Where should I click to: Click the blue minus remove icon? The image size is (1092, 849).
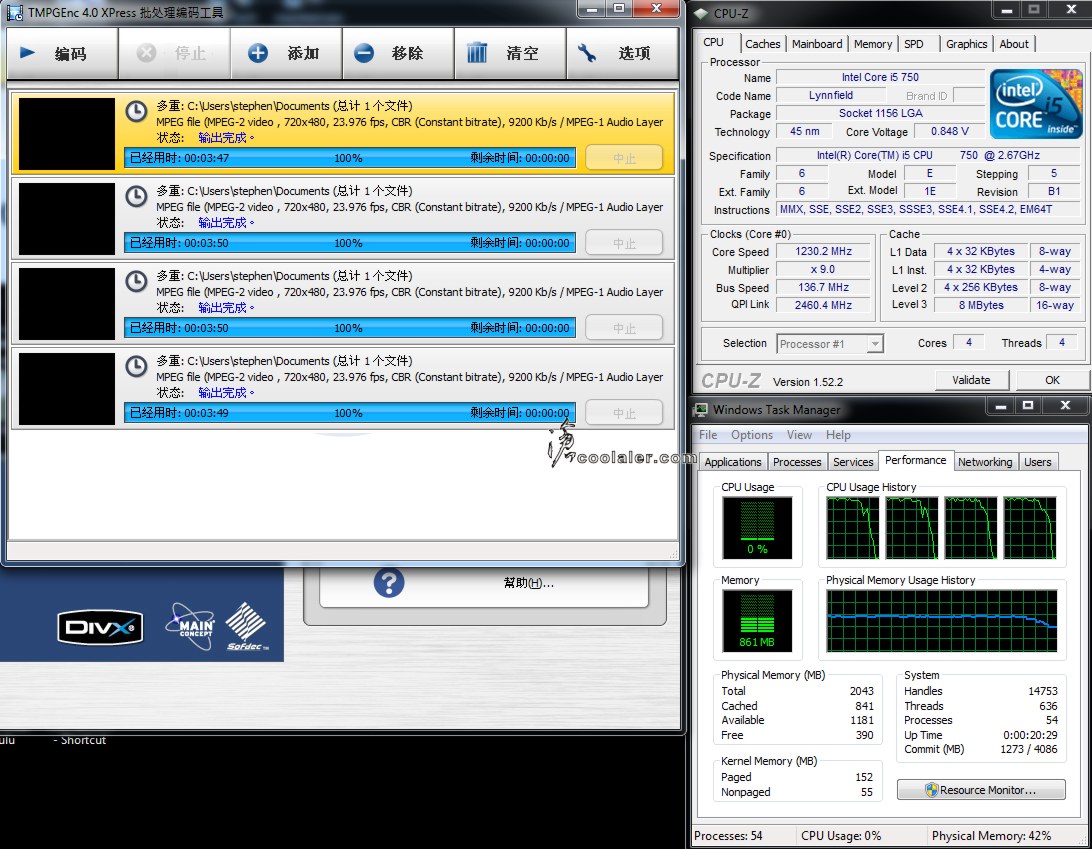(x=364, y=53)
